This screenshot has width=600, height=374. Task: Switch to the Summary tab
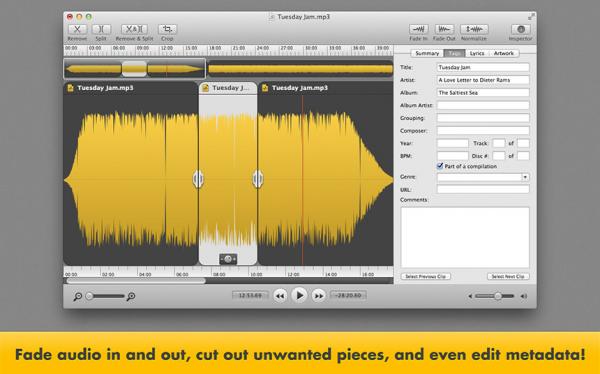pyautogui.click(x=427, y=53)
